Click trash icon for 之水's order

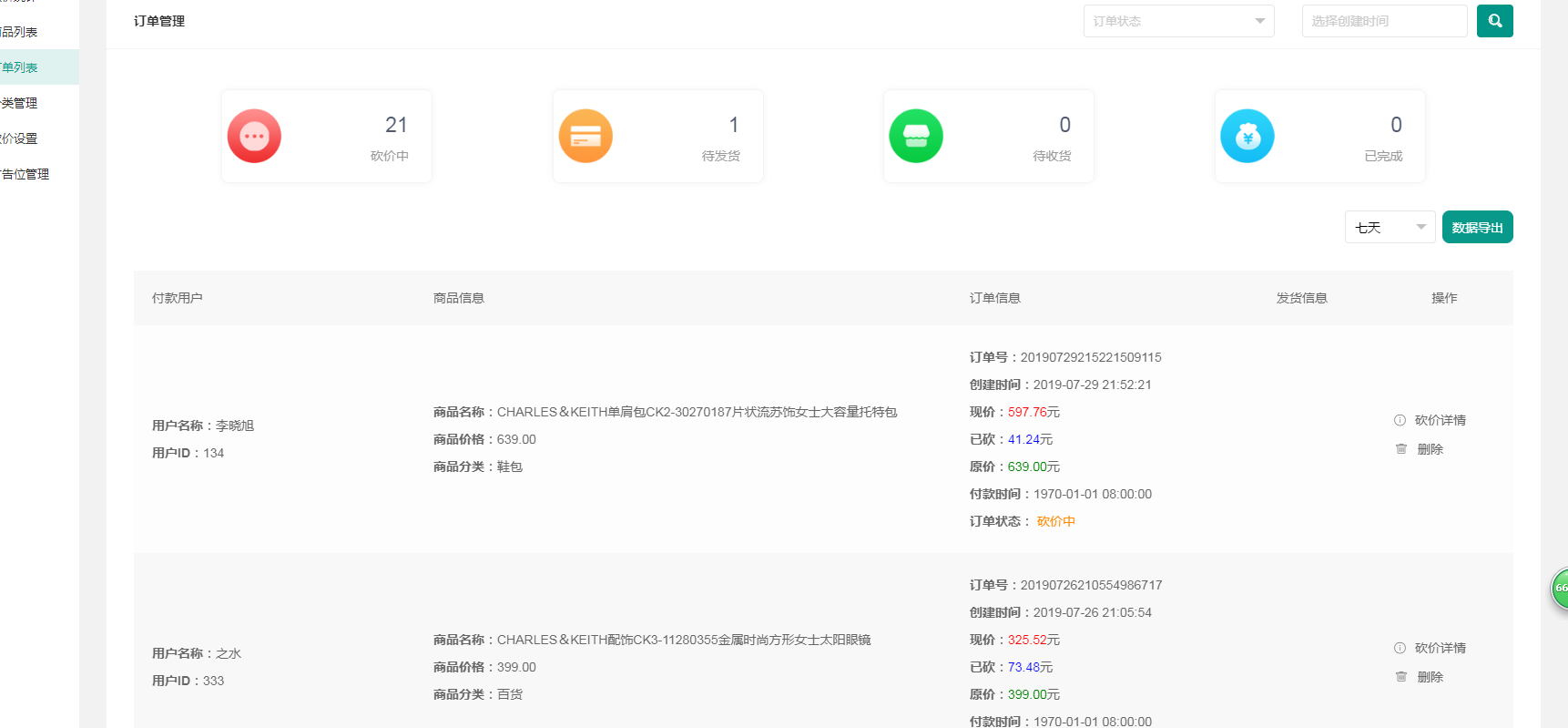click(1401, 677)
